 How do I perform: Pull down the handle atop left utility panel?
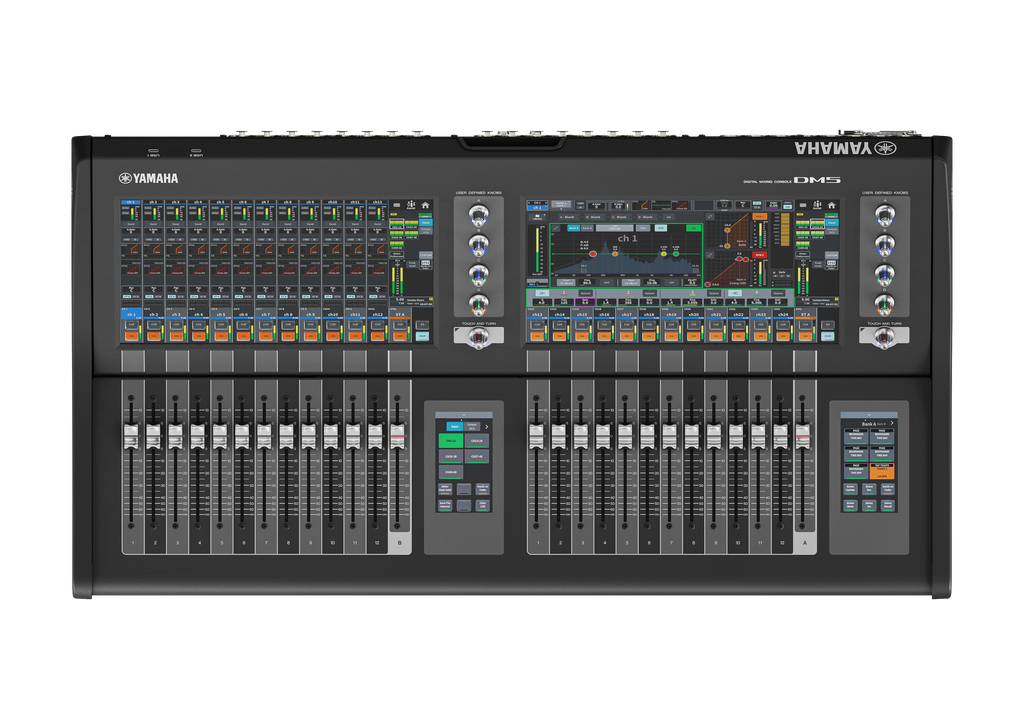(x=464, y=415)
